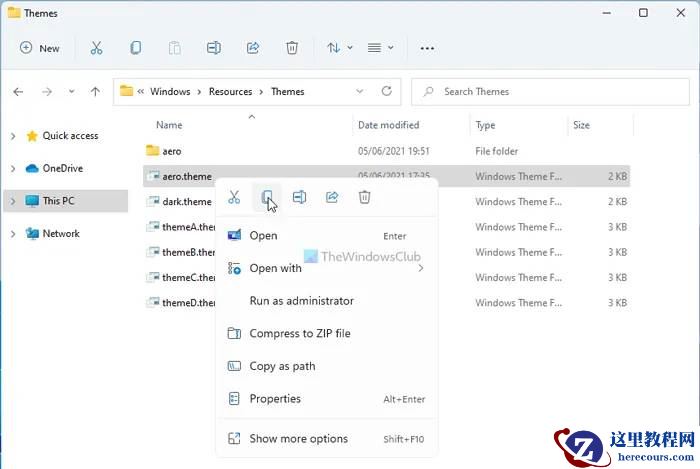Sort by the Name column header
Viewport: 700px width, 469px height.
click(169, 125)
